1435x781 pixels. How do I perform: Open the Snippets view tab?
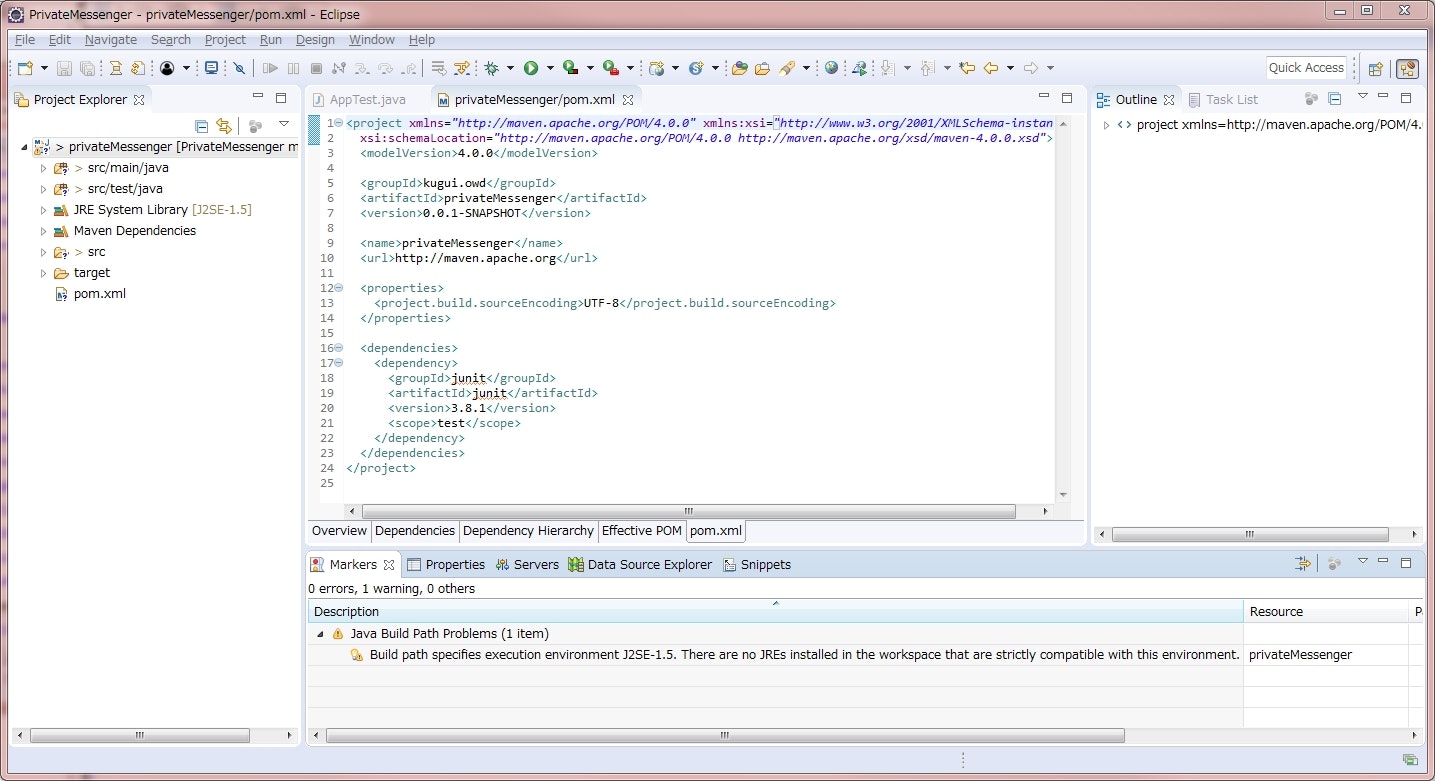coord(757,565)
